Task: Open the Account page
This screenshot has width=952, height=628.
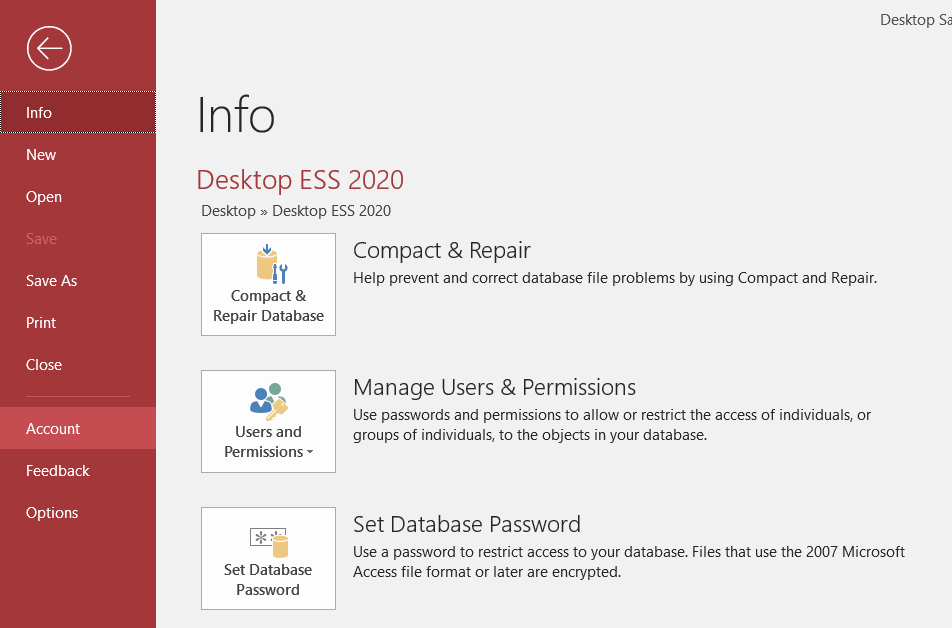Action: pos(78,428)
